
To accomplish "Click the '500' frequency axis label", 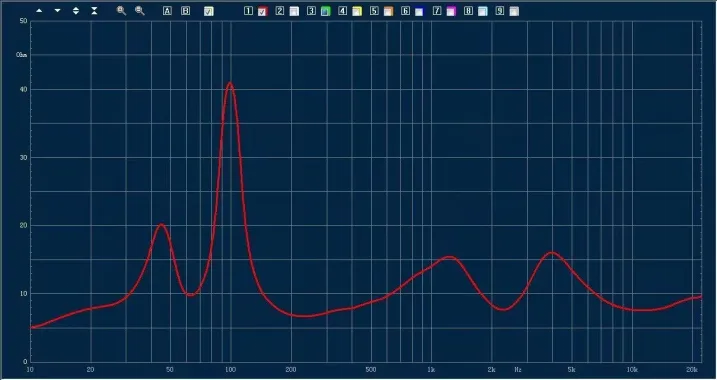I will click(371, 369).
